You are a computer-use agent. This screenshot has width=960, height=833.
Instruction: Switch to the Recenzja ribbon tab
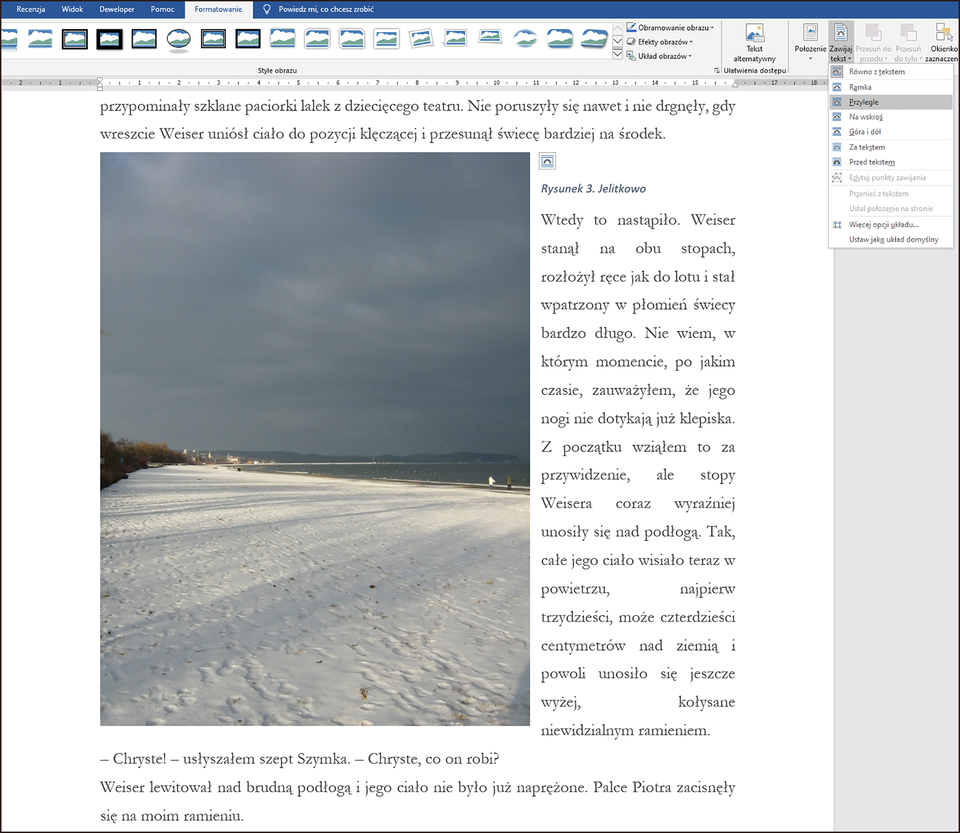pyautogui.click(x=30, y=9)
